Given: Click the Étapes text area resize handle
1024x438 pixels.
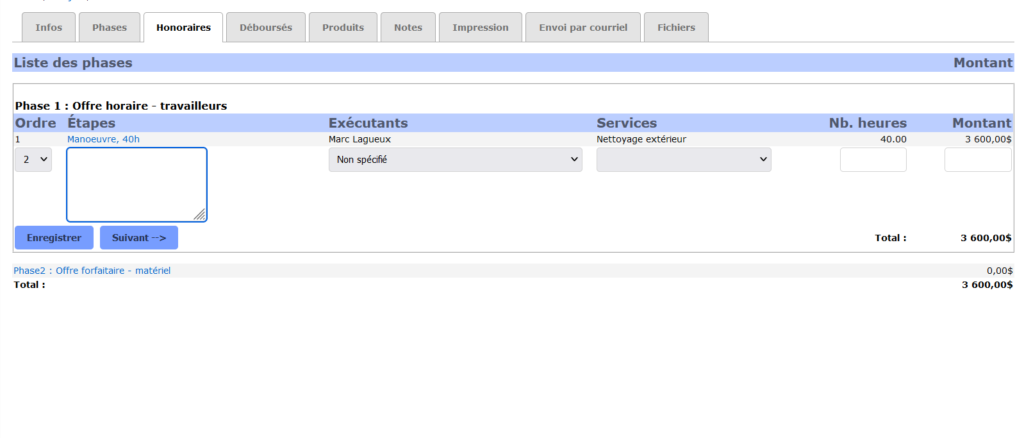Looking at the screenshot, I should tap(200, 214).
